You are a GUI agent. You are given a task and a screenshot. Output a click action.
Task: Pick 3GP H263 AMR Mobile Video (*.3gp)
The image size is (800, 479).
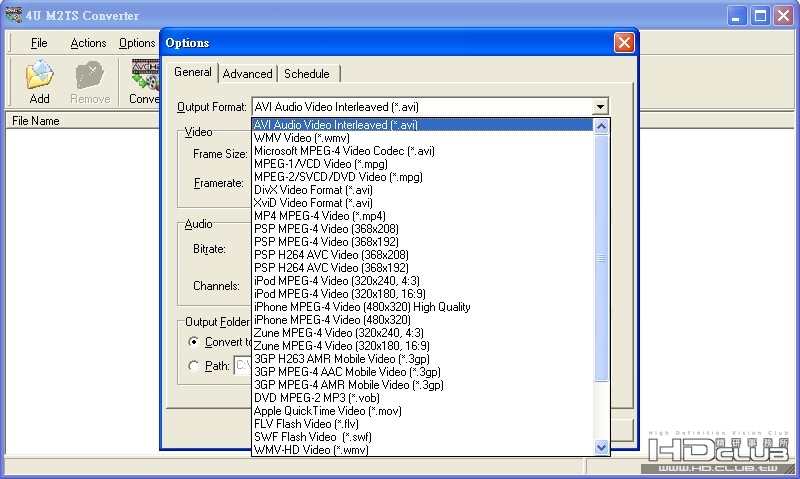pos(422,359)
